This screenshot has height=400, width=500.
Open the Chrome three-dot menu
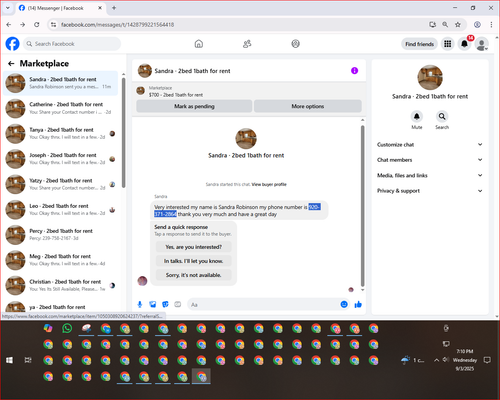click(491, 25)
